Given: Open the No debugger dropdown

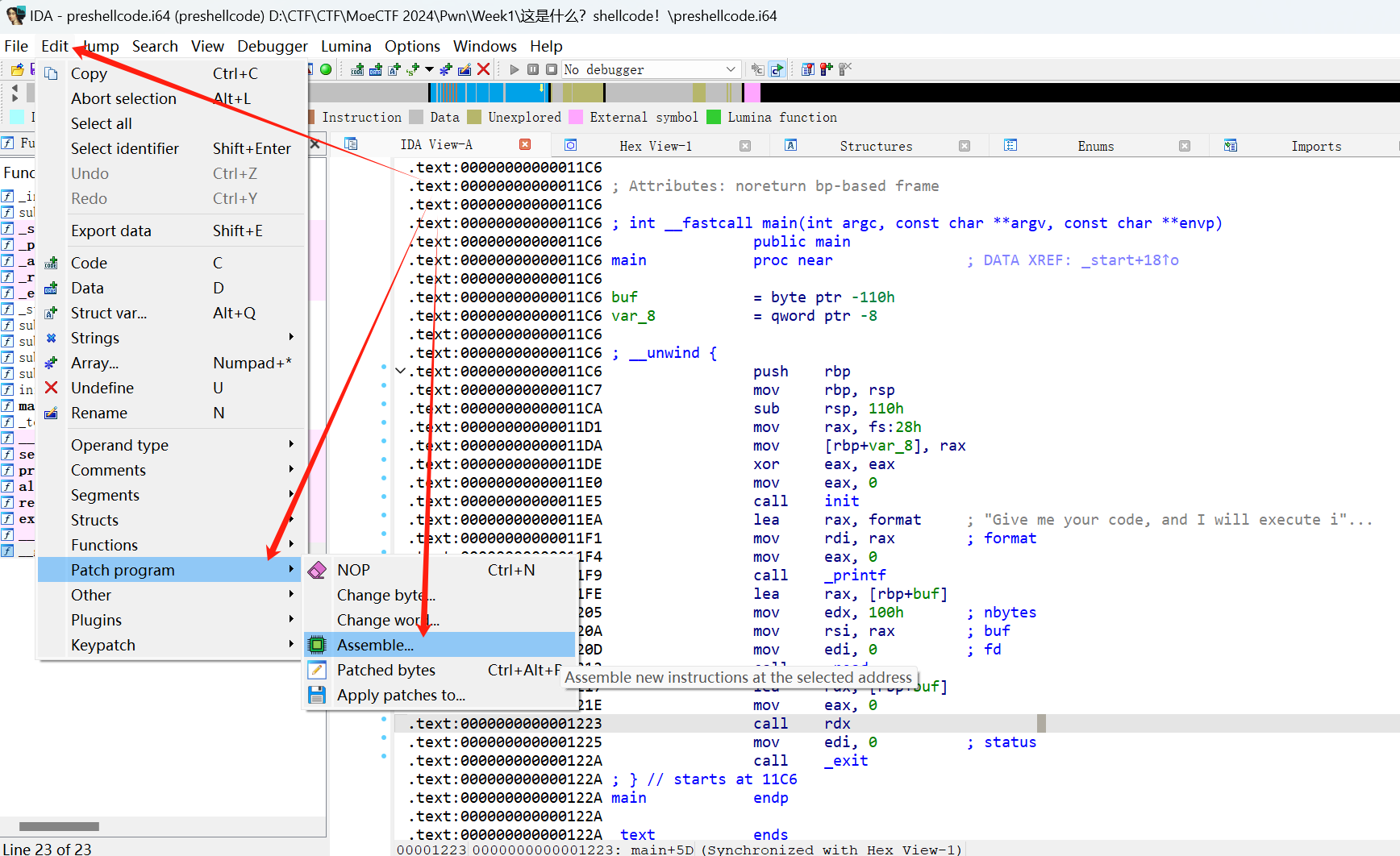Looking at the screenshot, I should pyautogui.click(x=730, y=69).
